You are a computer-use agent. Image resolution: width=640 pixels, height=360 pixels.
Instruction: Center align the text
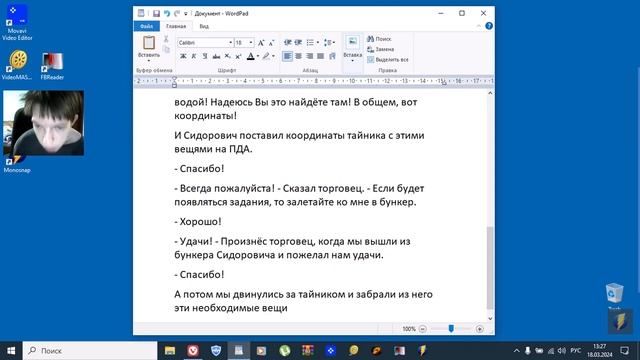pyautogui.click(x=298, y=56)
